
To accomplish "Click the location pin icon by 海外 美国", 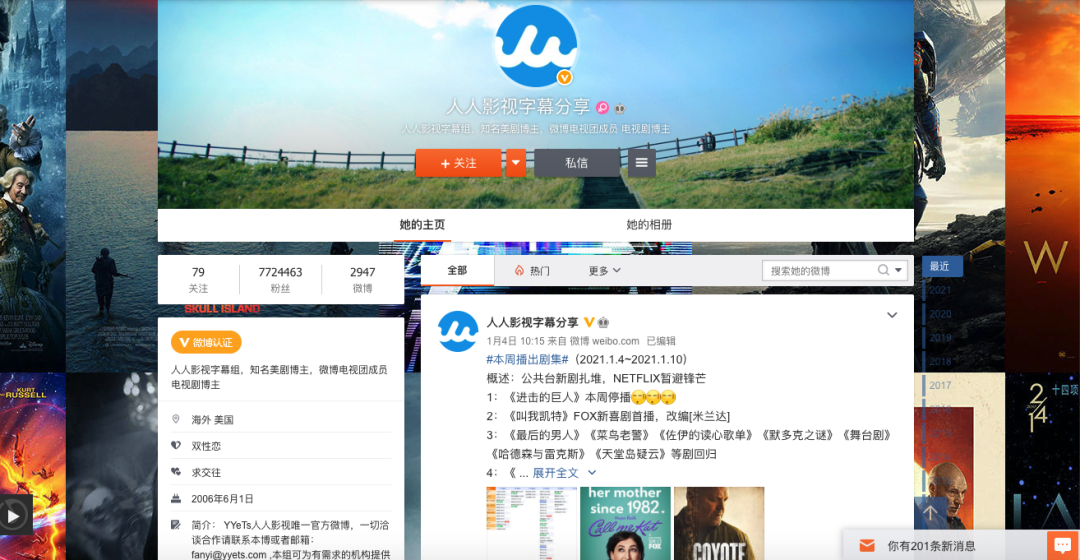I will [176, 419].
